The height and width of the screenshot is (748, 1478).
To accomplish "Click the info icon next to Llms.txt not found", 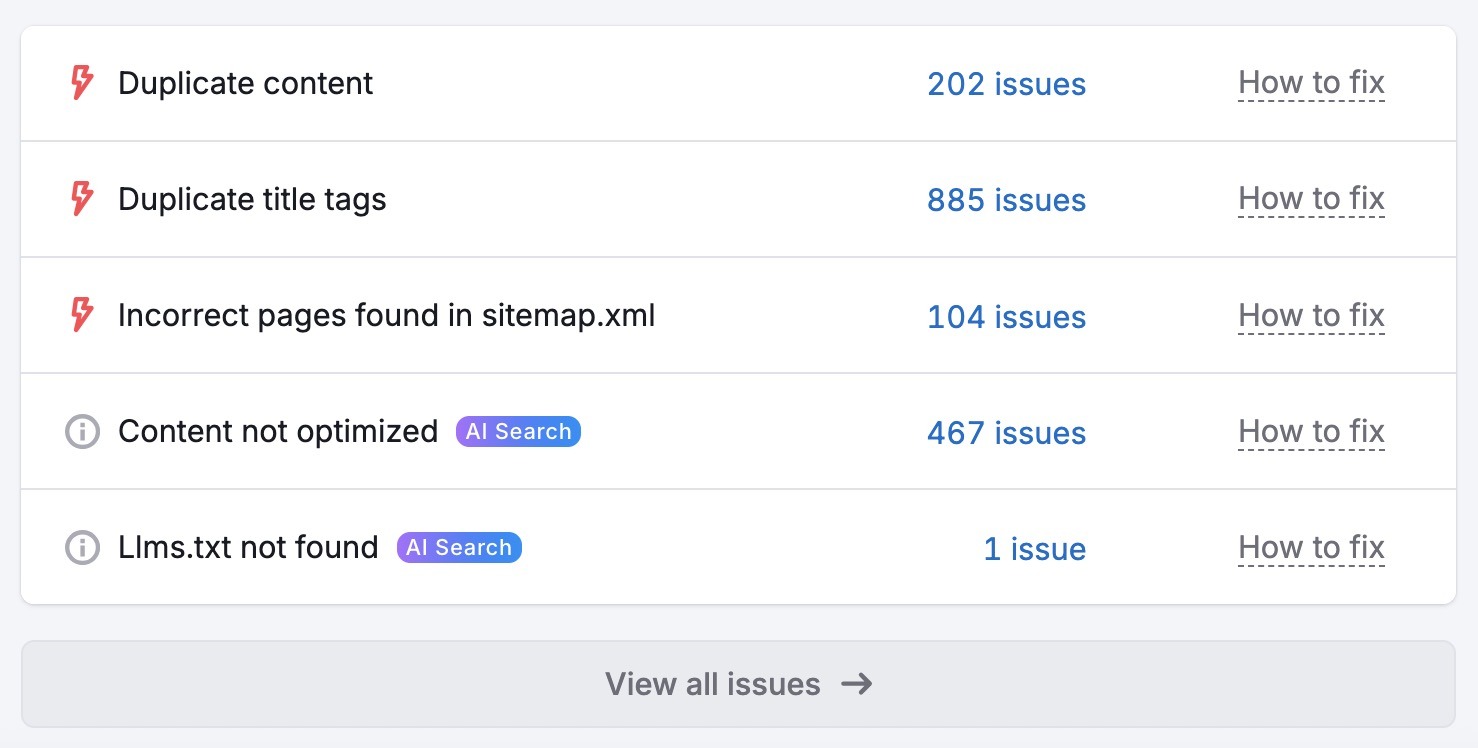I will click(x=81, y=547).
